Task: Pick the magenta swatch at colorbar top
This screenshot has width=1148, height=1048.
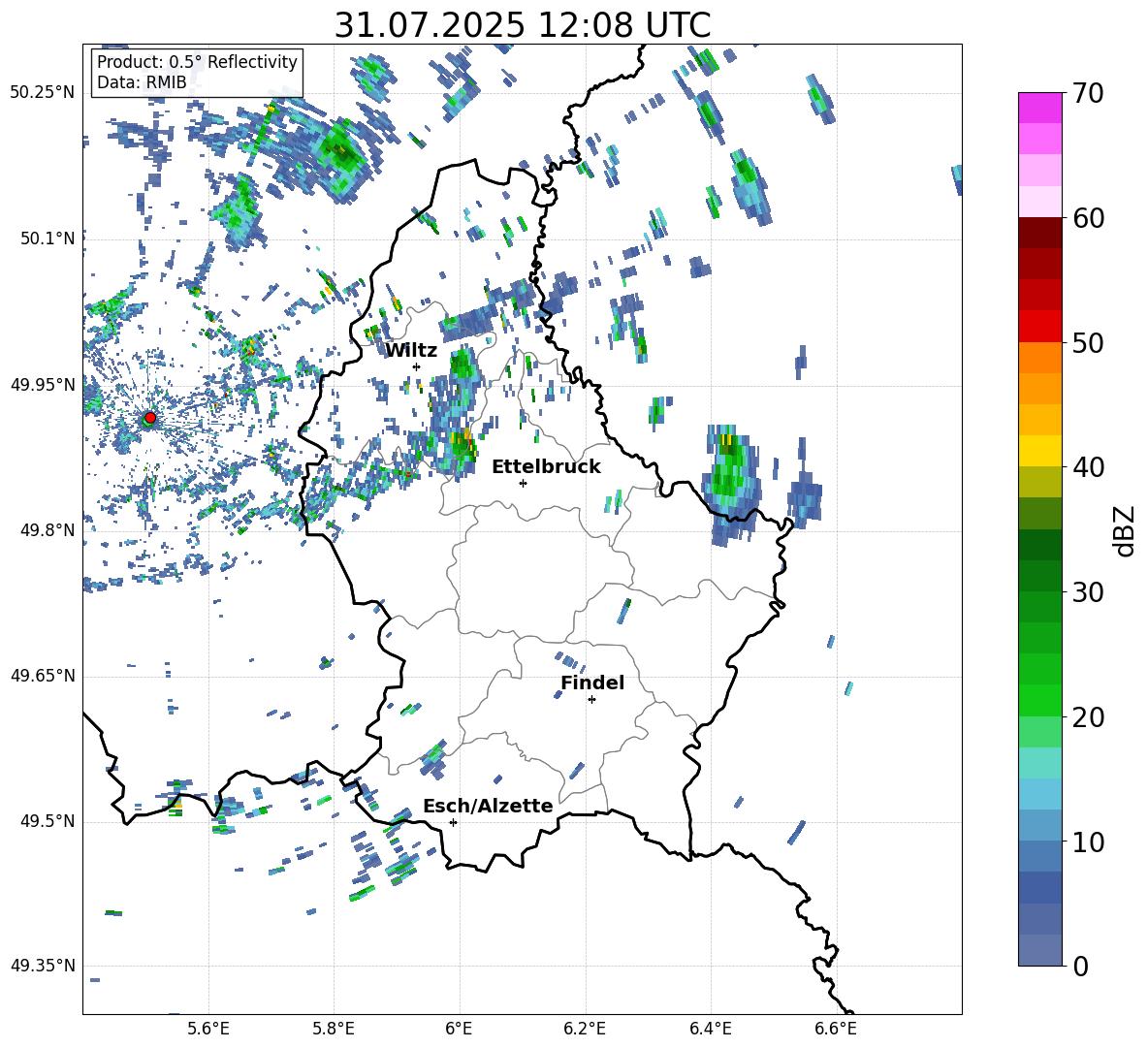Action: tap(1039, 109)
